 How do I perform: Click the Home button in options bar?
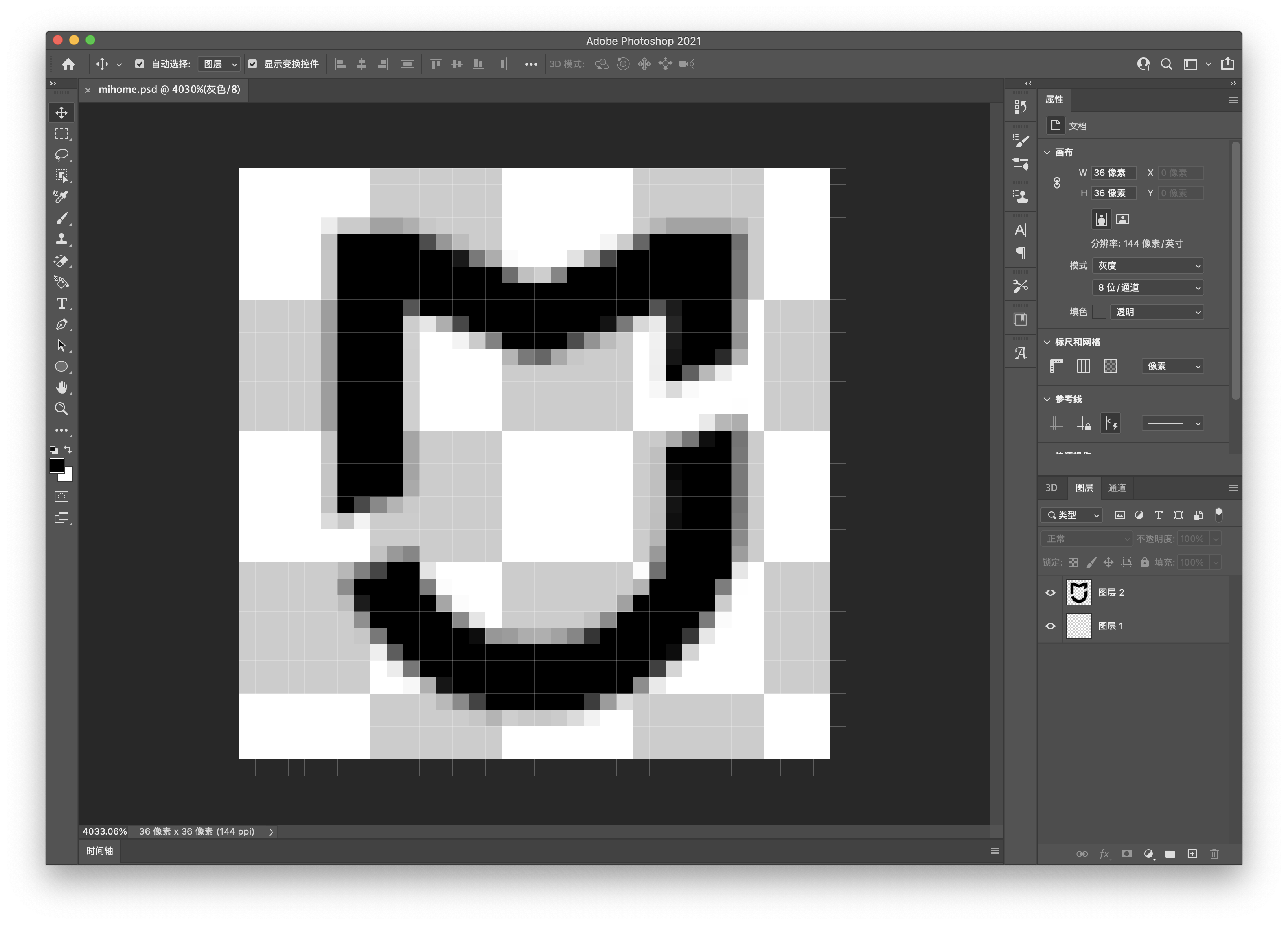[68, 64]
